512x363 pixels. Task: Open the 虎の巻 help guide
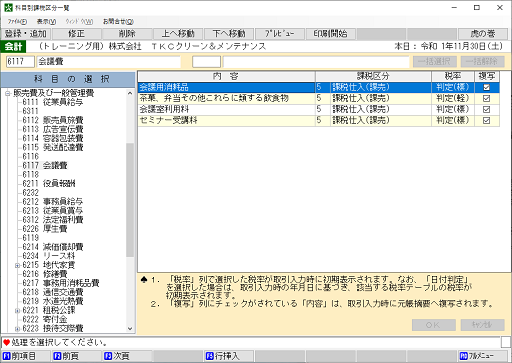[x=483, y=34]
